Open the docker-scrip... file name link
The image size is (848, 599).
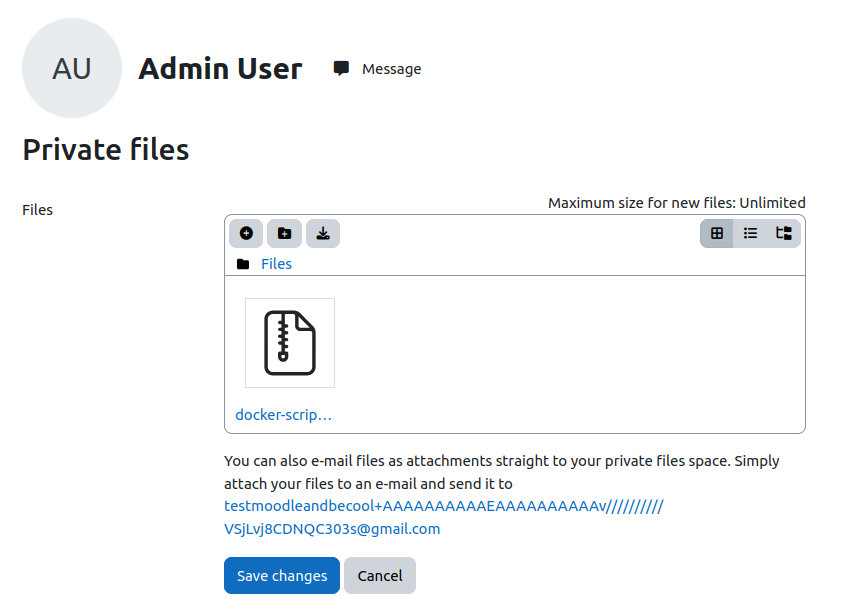coord(283,415)
